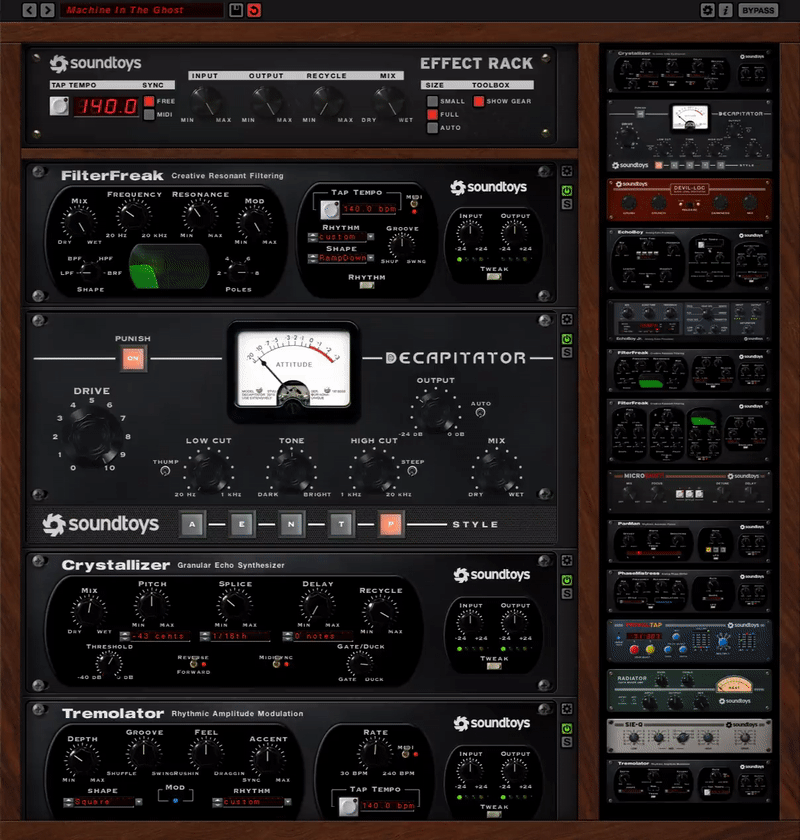
Task: Open the Tremolator slot gear menu
Action: pyautogui.click(x=566, y=709)
